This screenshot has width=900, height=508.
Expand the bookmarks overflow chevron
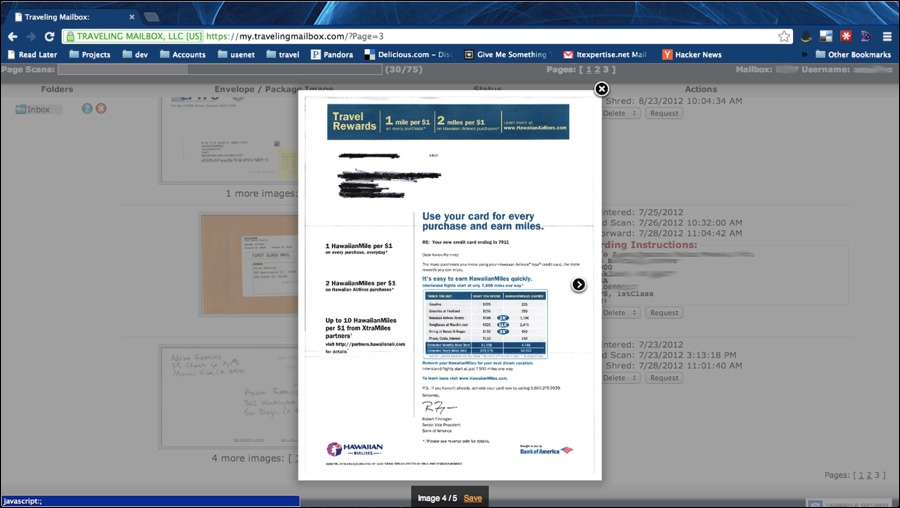click(x=804, y=55)
